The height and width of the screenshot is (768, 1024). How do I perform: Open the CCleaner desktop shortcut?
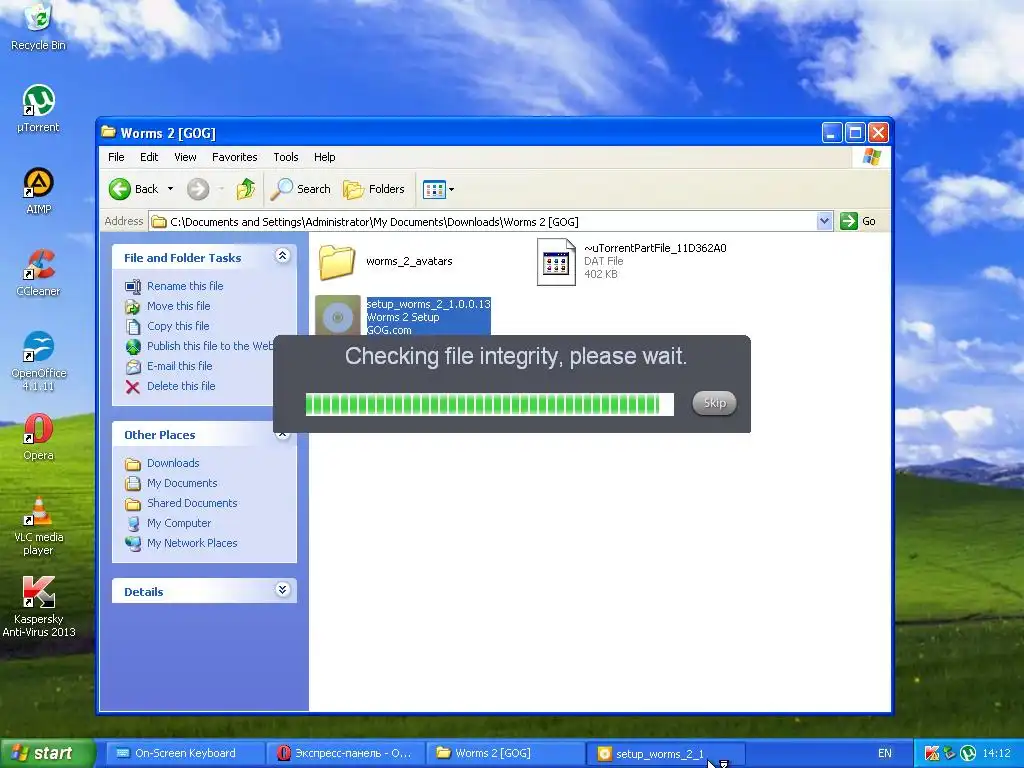point(38,273)
